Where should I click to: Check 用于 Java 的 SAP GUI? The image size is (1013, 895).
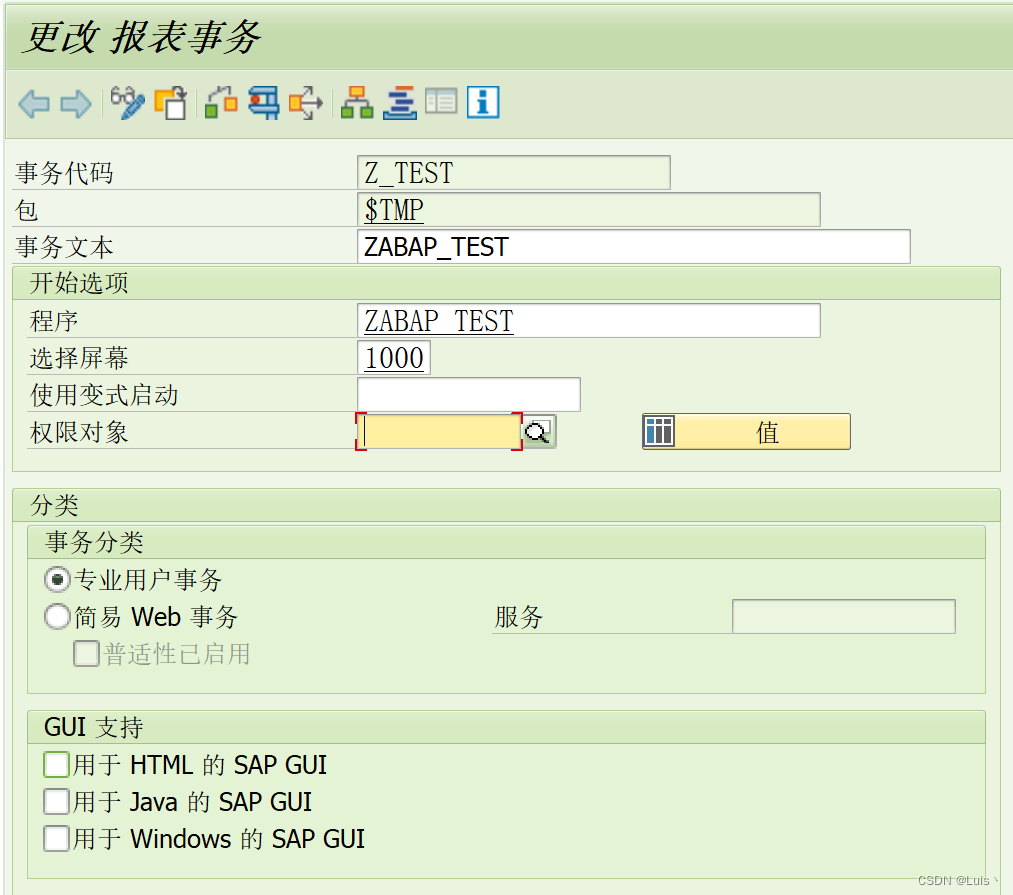[x=56, y=801]
